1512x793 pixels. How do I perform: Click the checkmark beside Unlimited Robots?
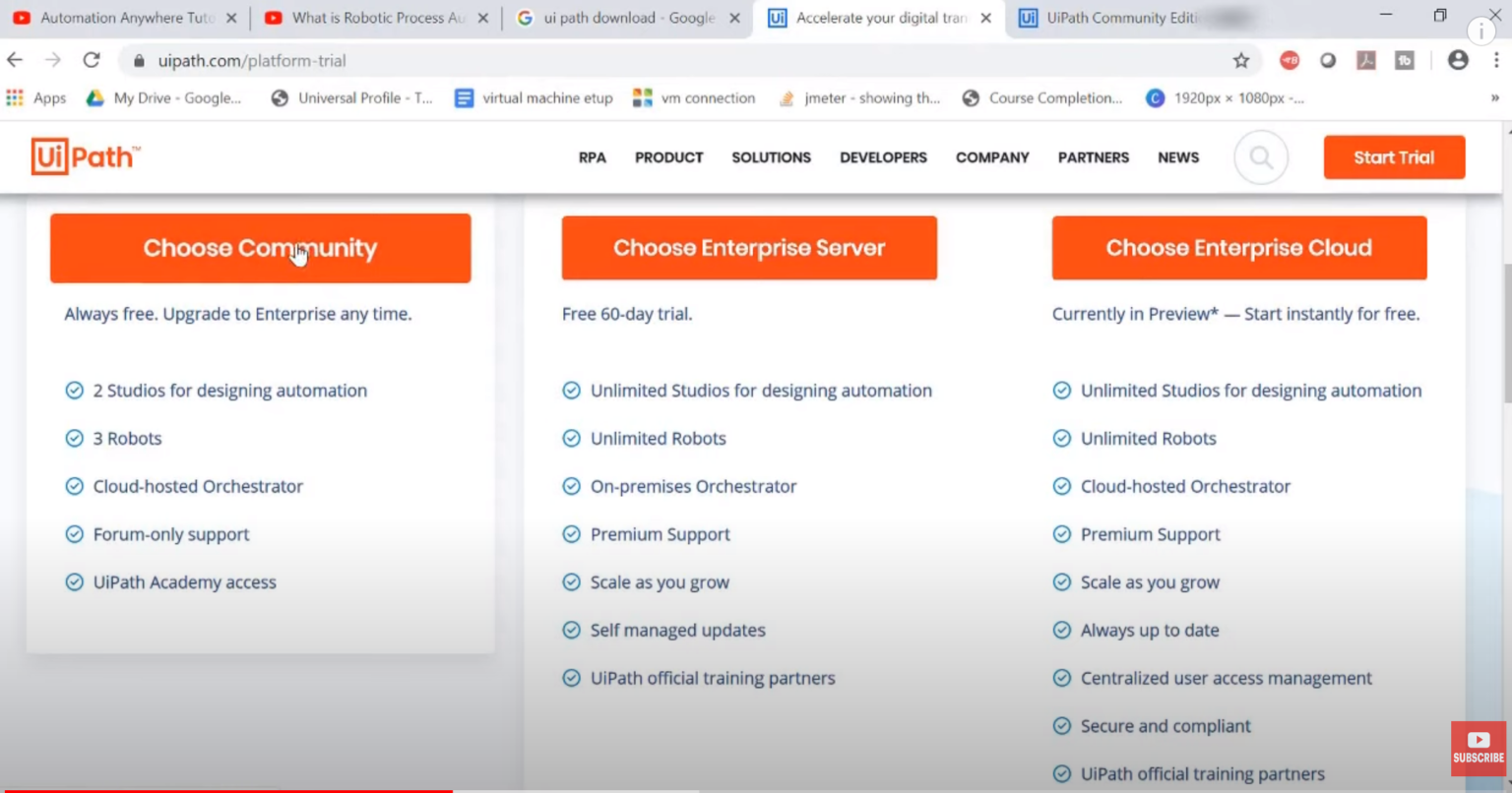571,438
